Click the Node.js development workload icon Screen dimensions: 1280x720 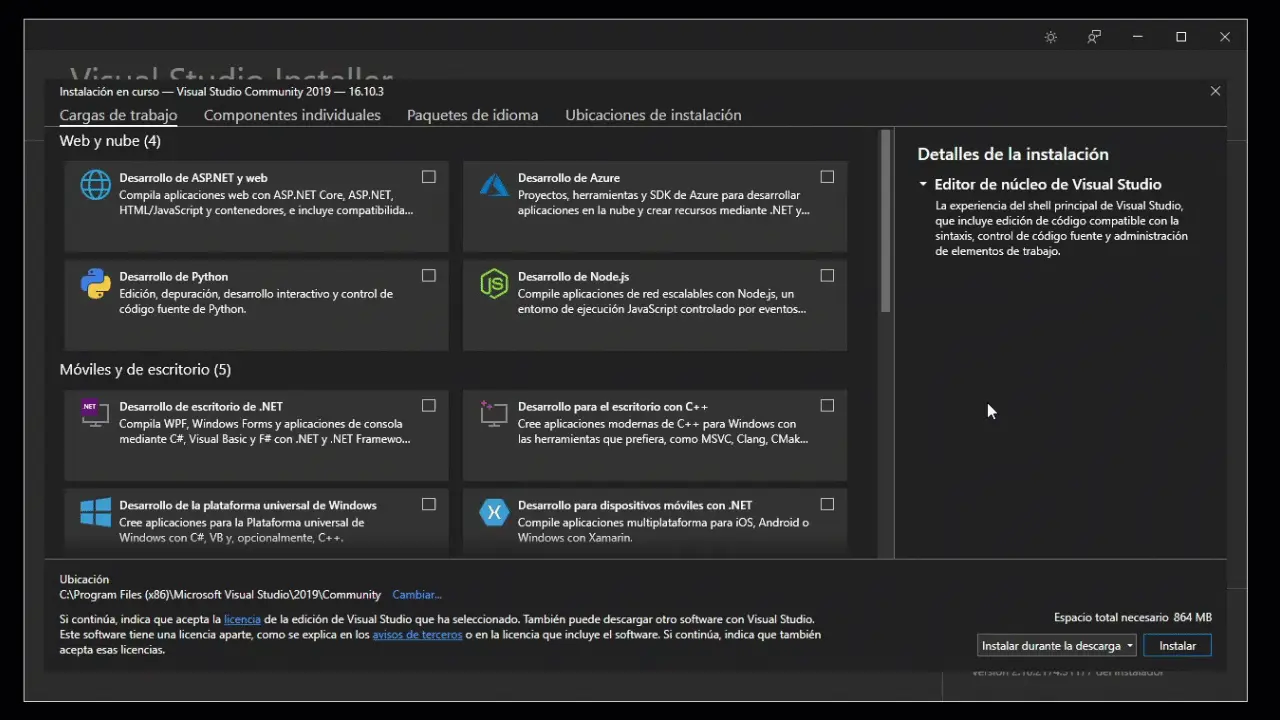494,284
